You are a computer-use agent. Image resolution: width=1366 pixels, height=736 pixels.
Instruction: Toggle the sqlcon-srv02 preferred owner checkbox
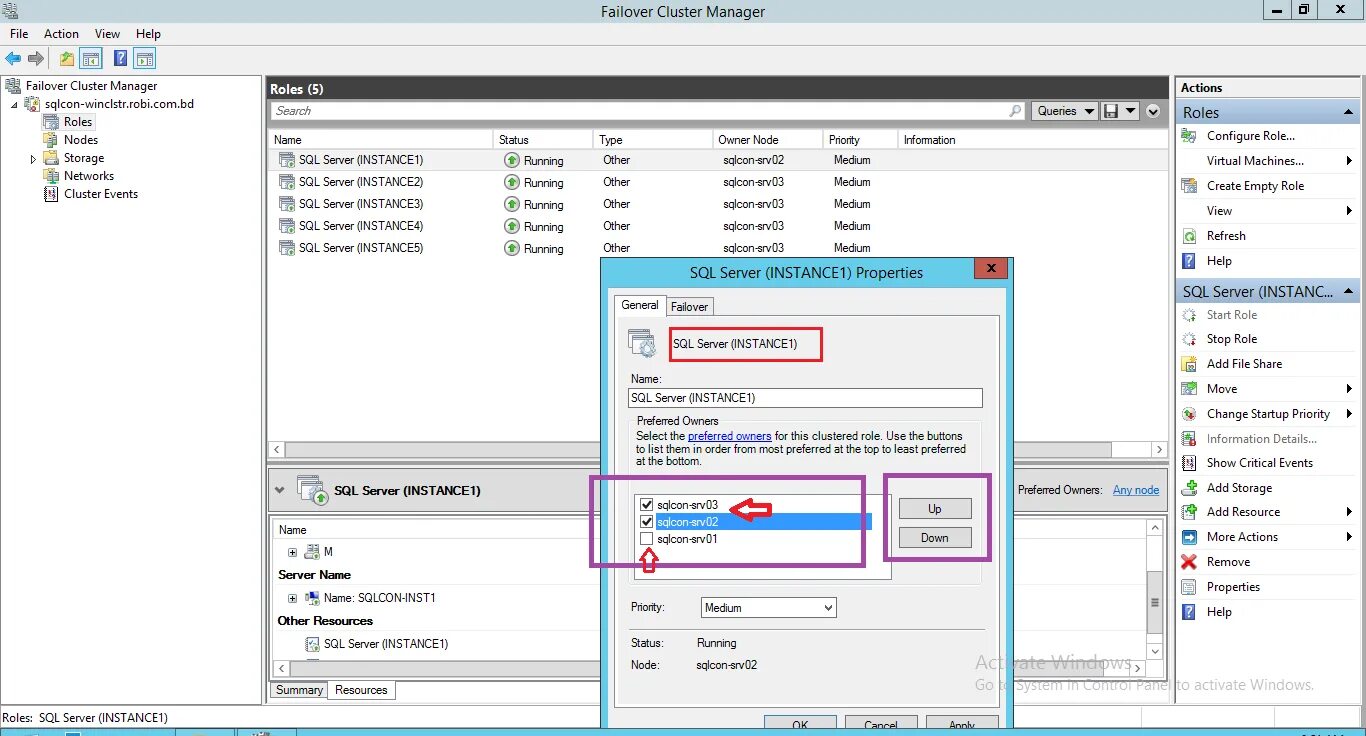tap(647, 522)
